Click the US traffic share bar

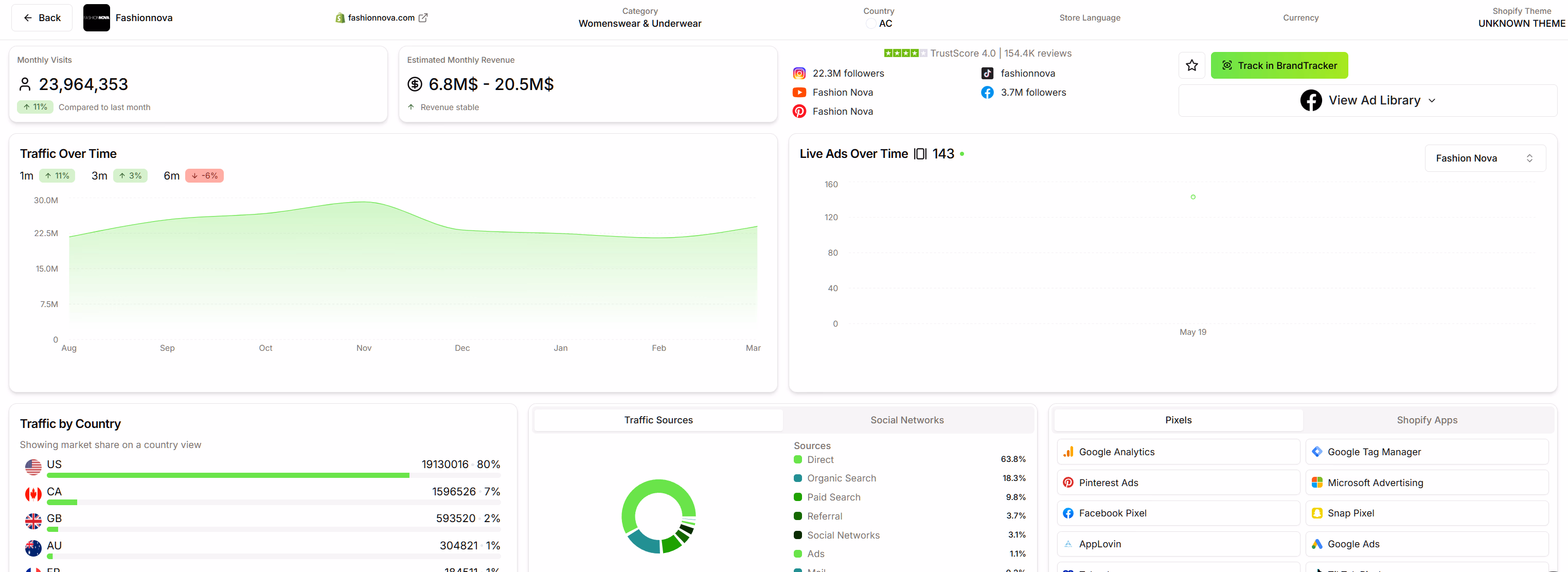point(273,475)
